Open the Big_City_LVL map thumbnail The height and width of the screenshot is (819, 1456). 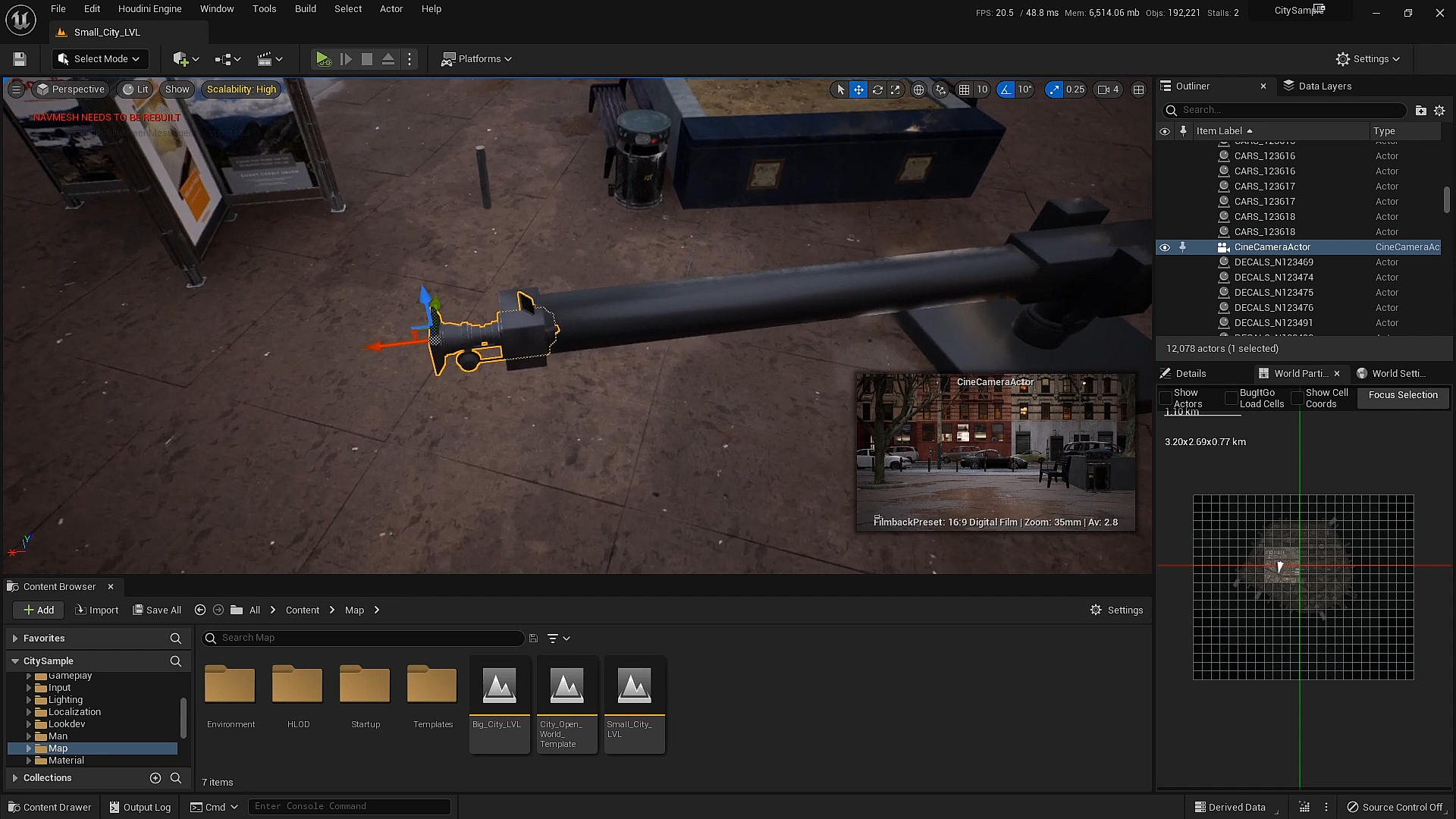[499, 686]
